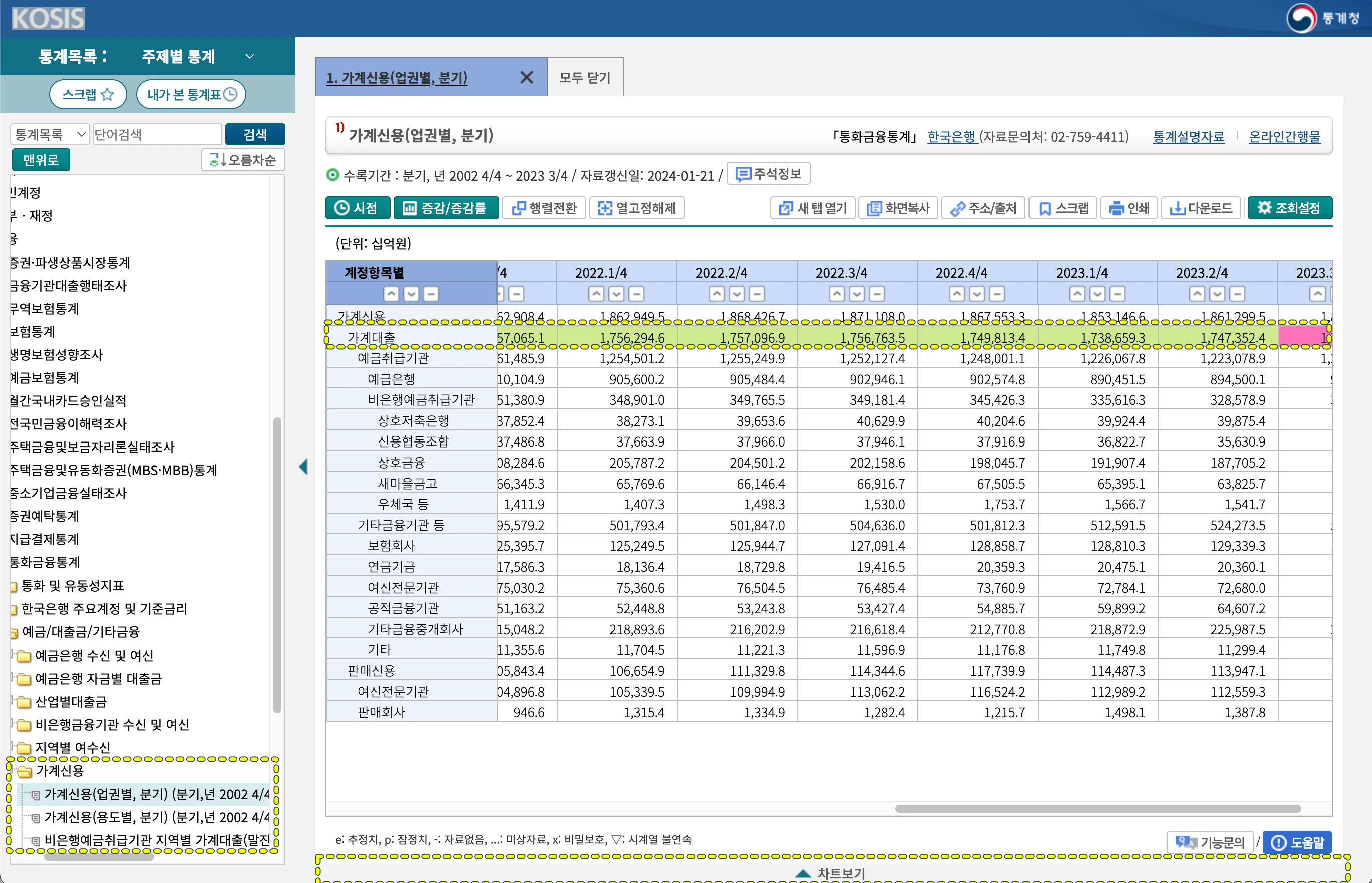Open 주석정보 annotation info

768,174
